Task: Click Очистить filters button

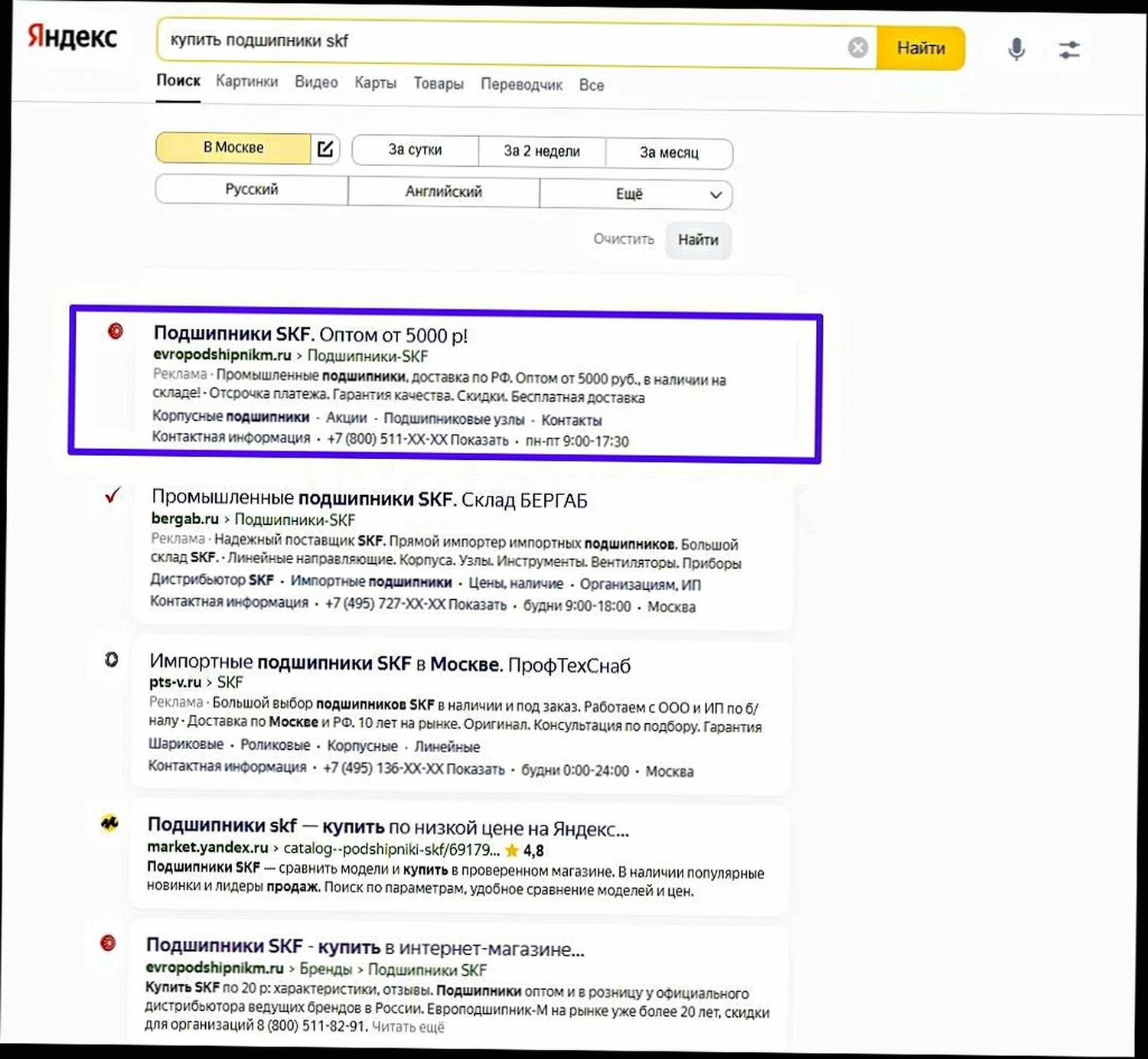Action: click(624, 239)
